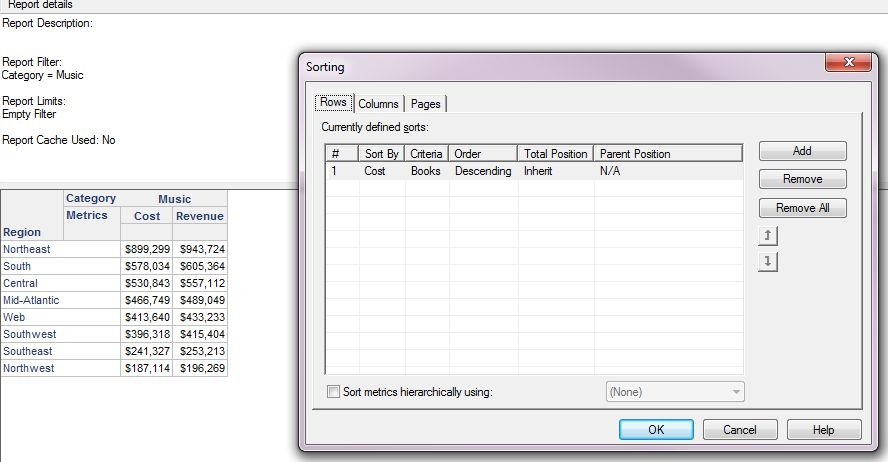Select the Books criteria cell

426,171
